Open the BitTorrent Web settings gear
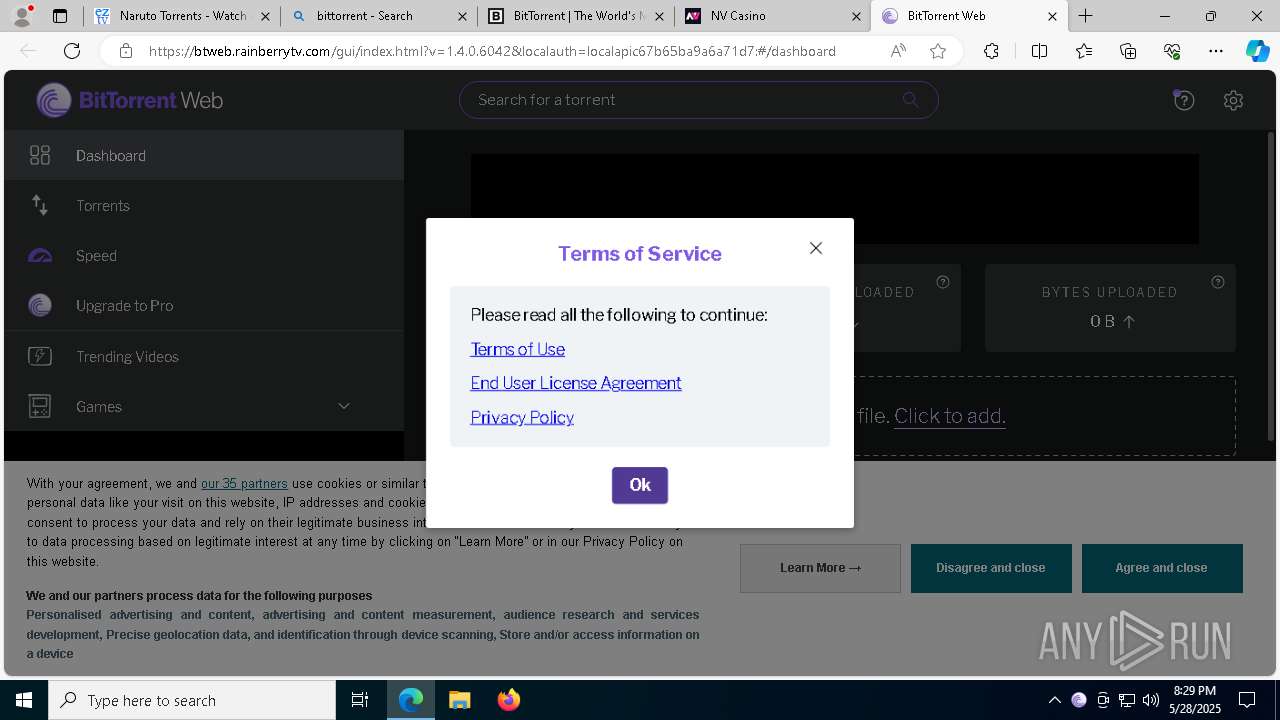 [x=1233, y=100]
